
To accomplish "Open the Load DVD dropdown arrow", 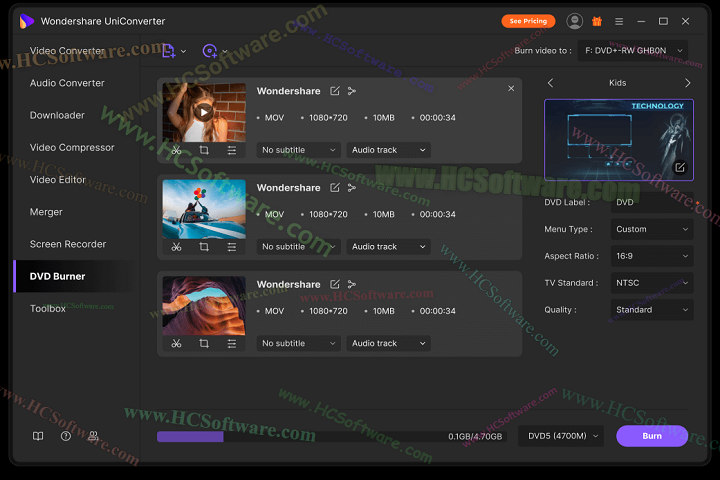I will click(x=225, y=51).
